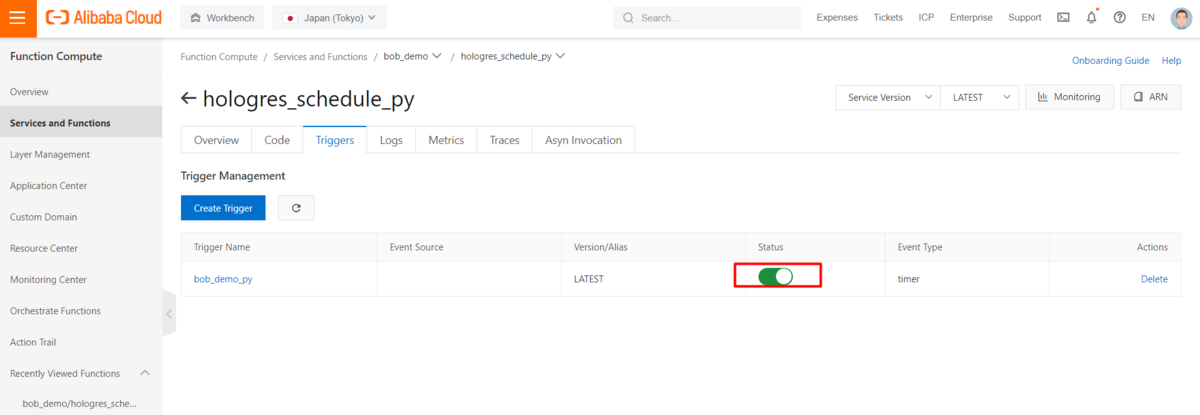Toggle the bob_demo_py trigger status switch
1200x415 pixels.
tap(776, 277)
